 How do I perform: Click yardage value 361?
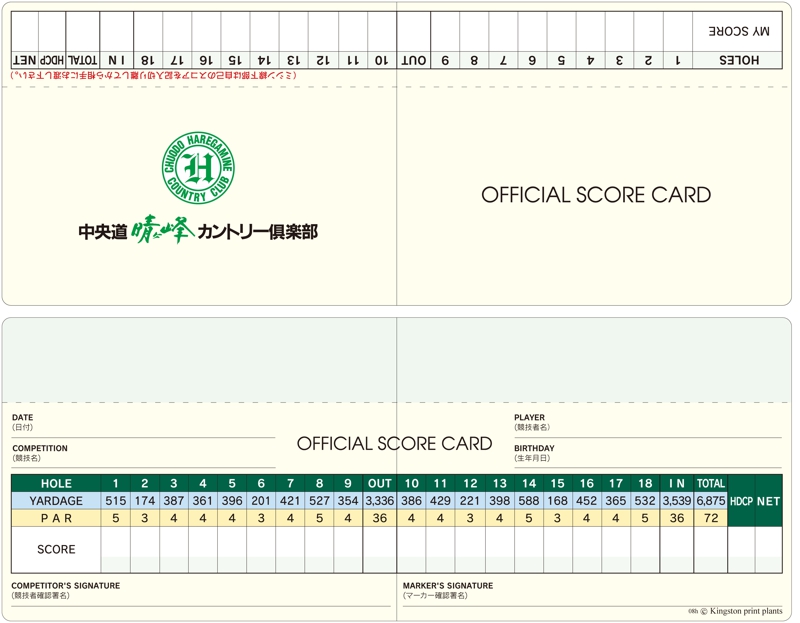point(203,501)
